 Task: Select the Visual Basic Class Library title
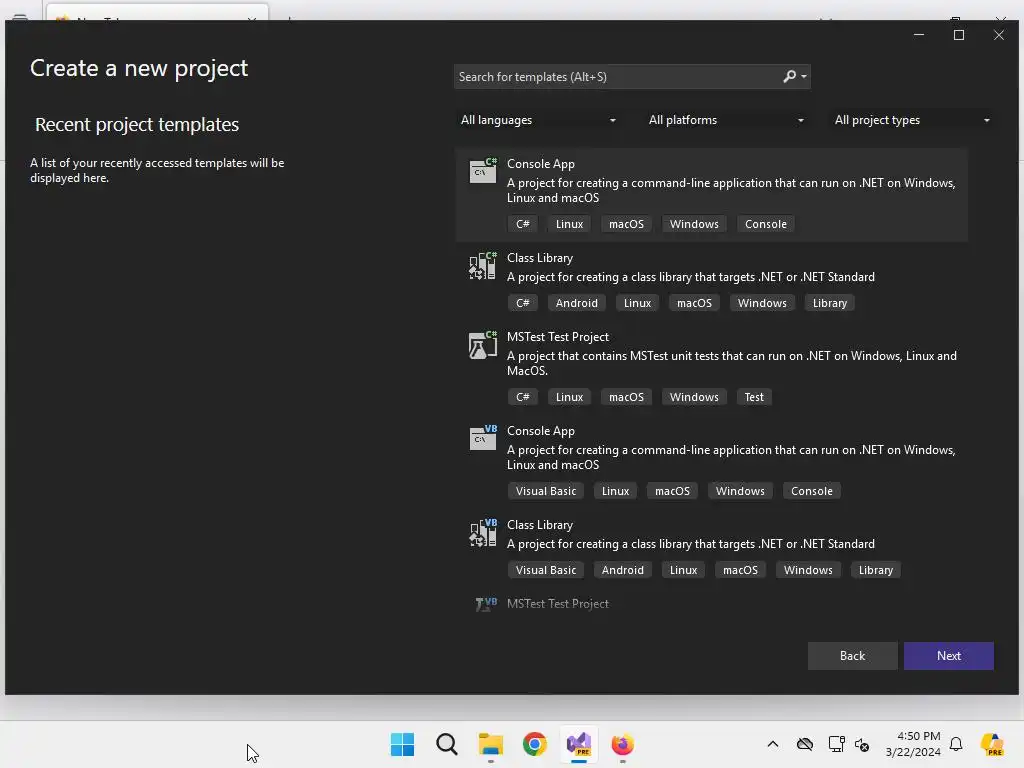click(x=539, y=525)
